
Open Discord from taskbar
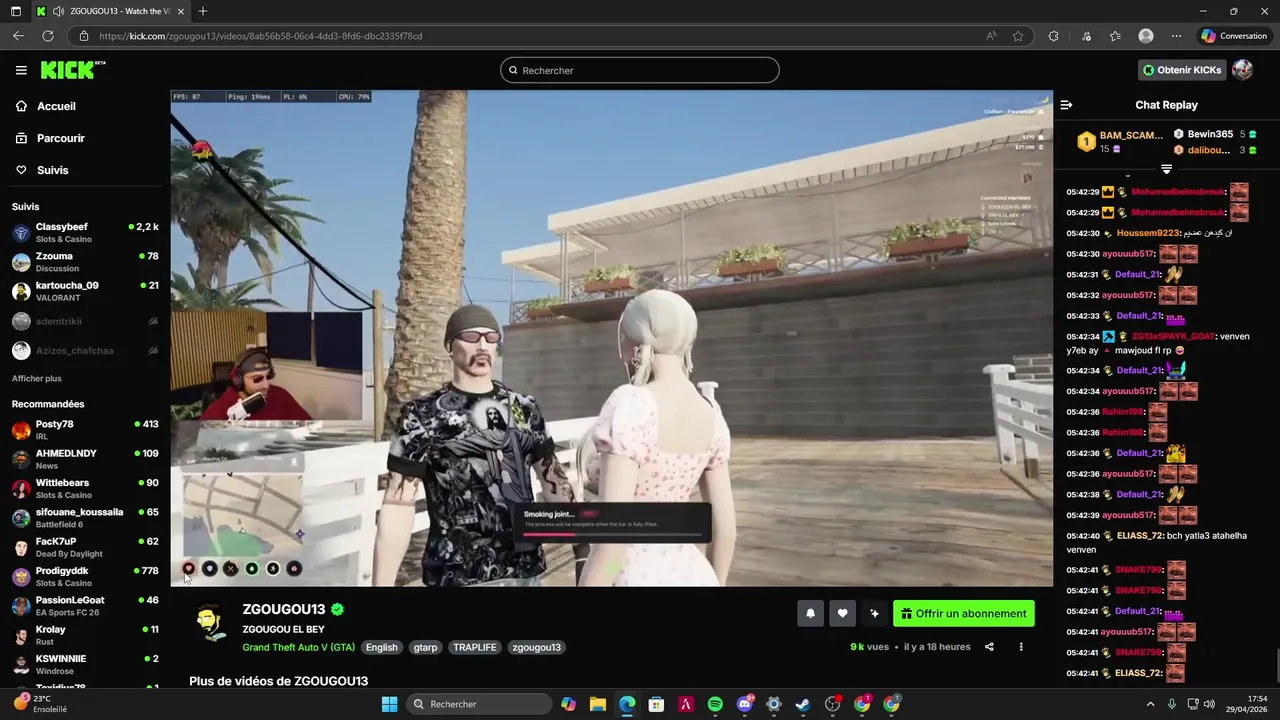(744, 704)
